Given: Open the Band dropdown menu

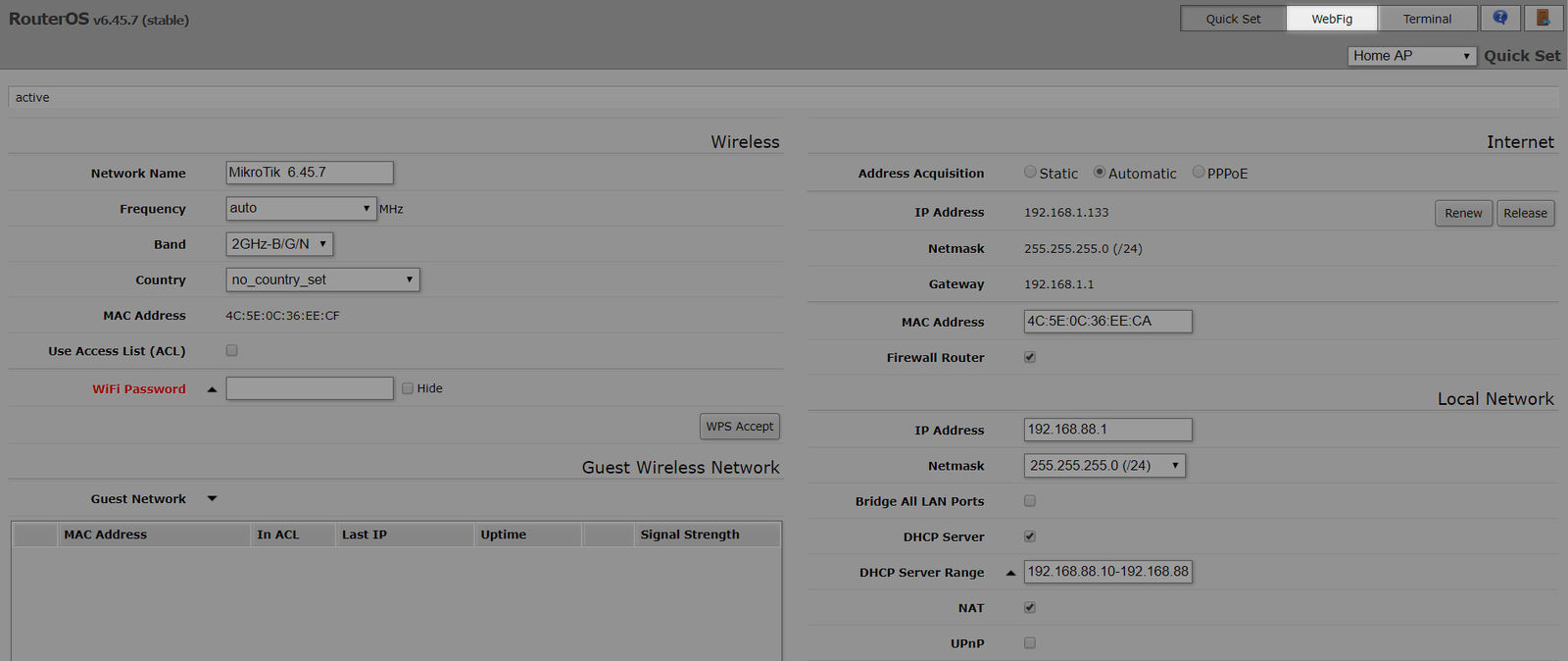Looking at the screenshot, I should click(x=279, y=244).
